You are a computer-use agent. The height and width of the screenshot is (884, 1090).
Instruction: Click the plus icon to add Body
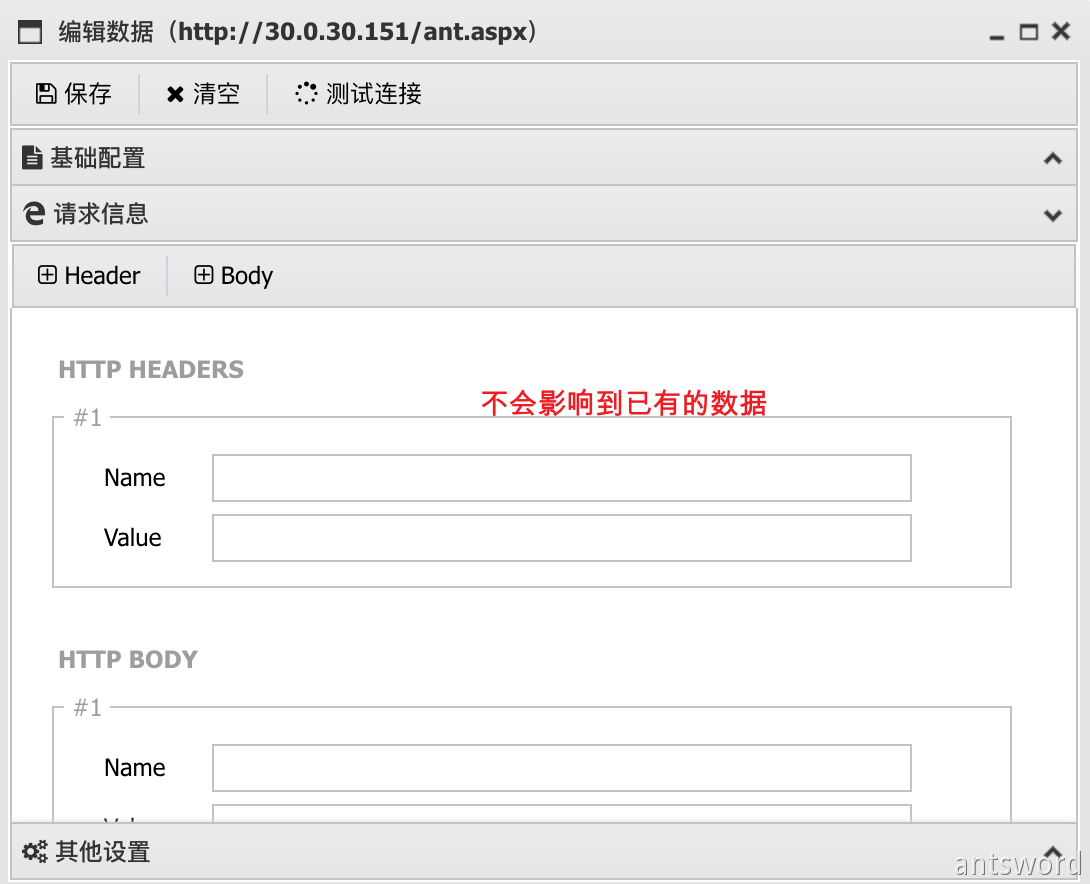pyautogui.click(x=204, y=275)
